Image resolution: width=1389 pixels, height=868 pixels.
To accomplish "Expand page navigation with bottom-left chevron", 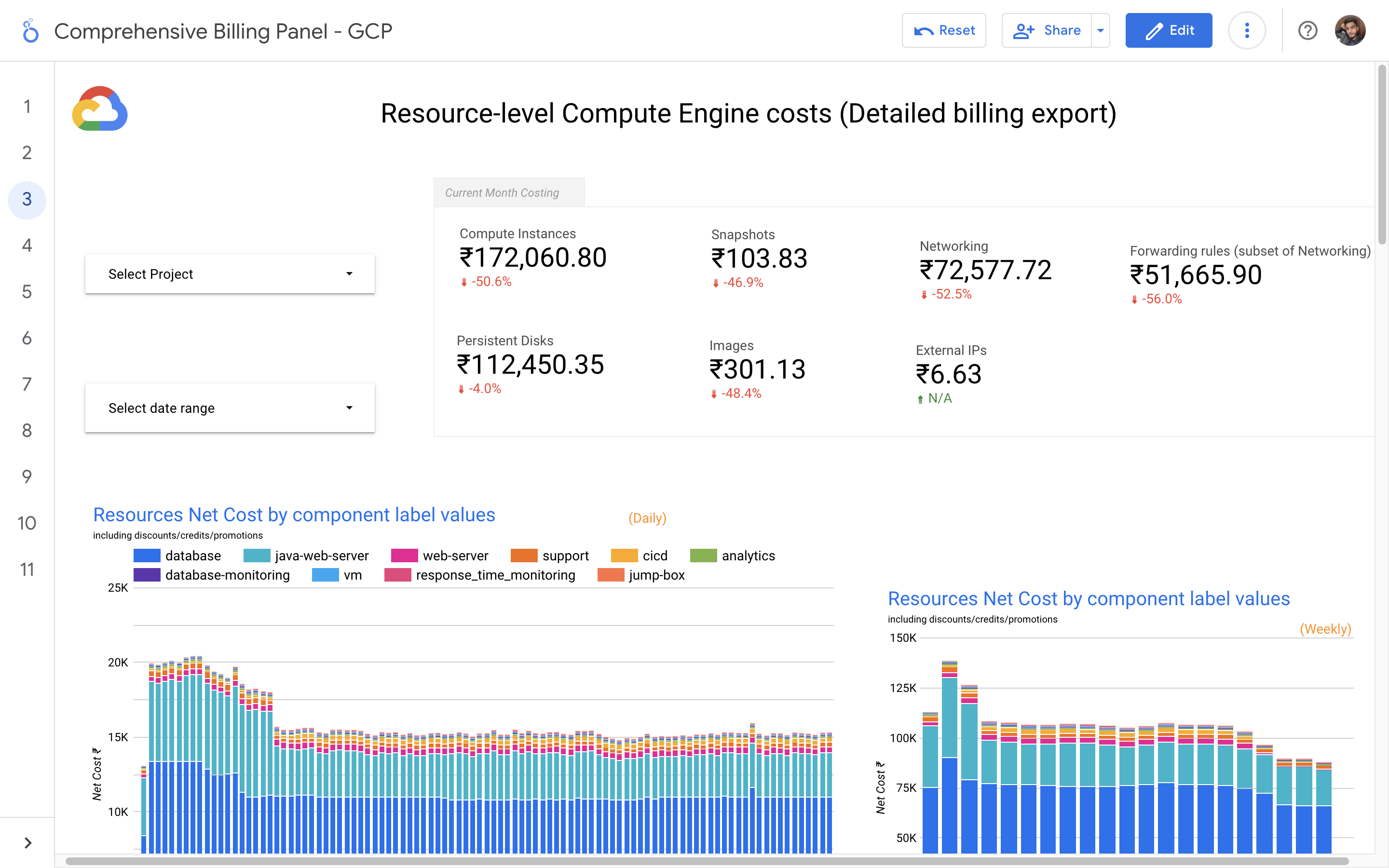I will point(27,842).
